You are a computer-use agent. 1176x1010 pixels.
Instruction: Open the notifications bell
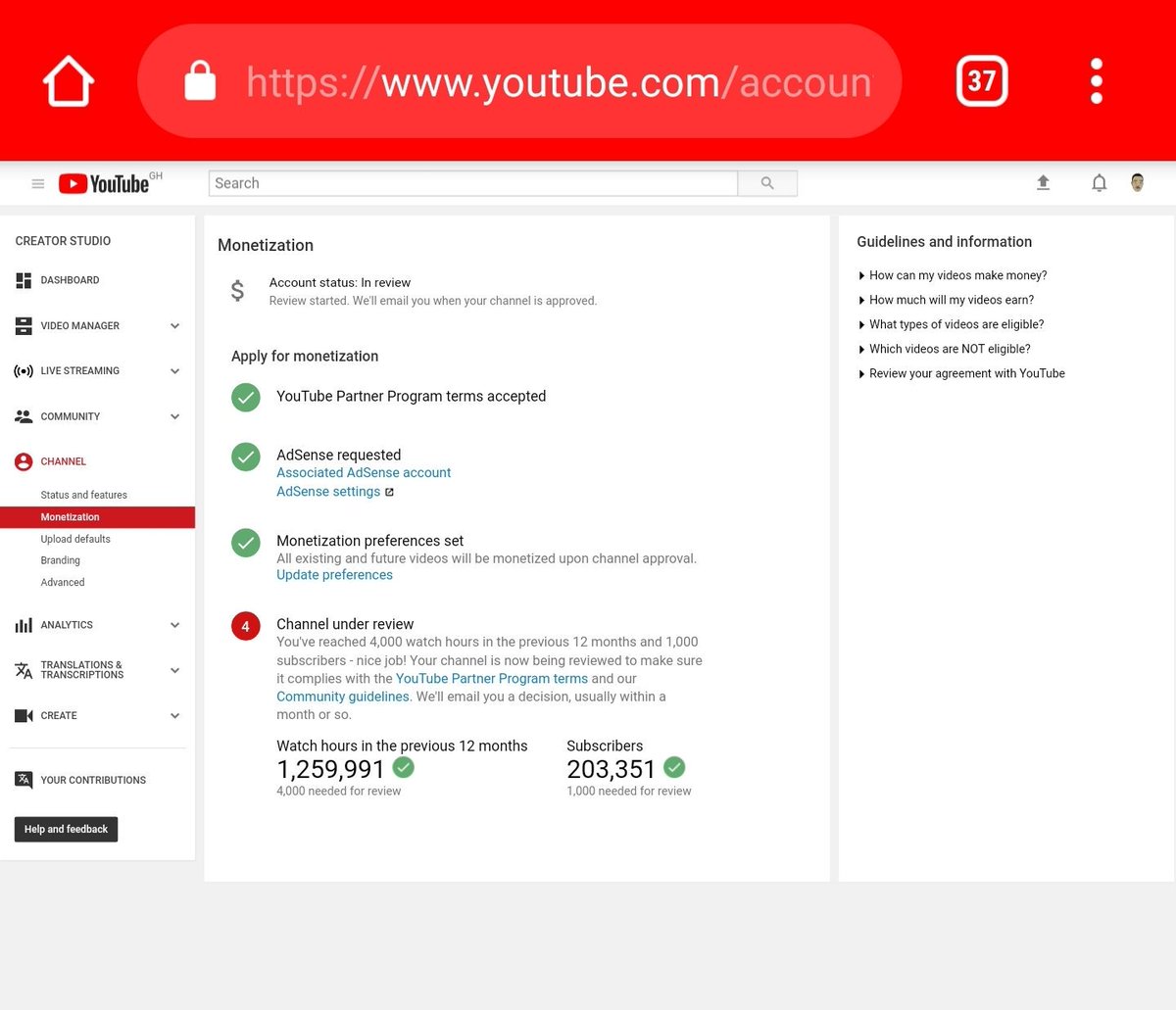1099,182
